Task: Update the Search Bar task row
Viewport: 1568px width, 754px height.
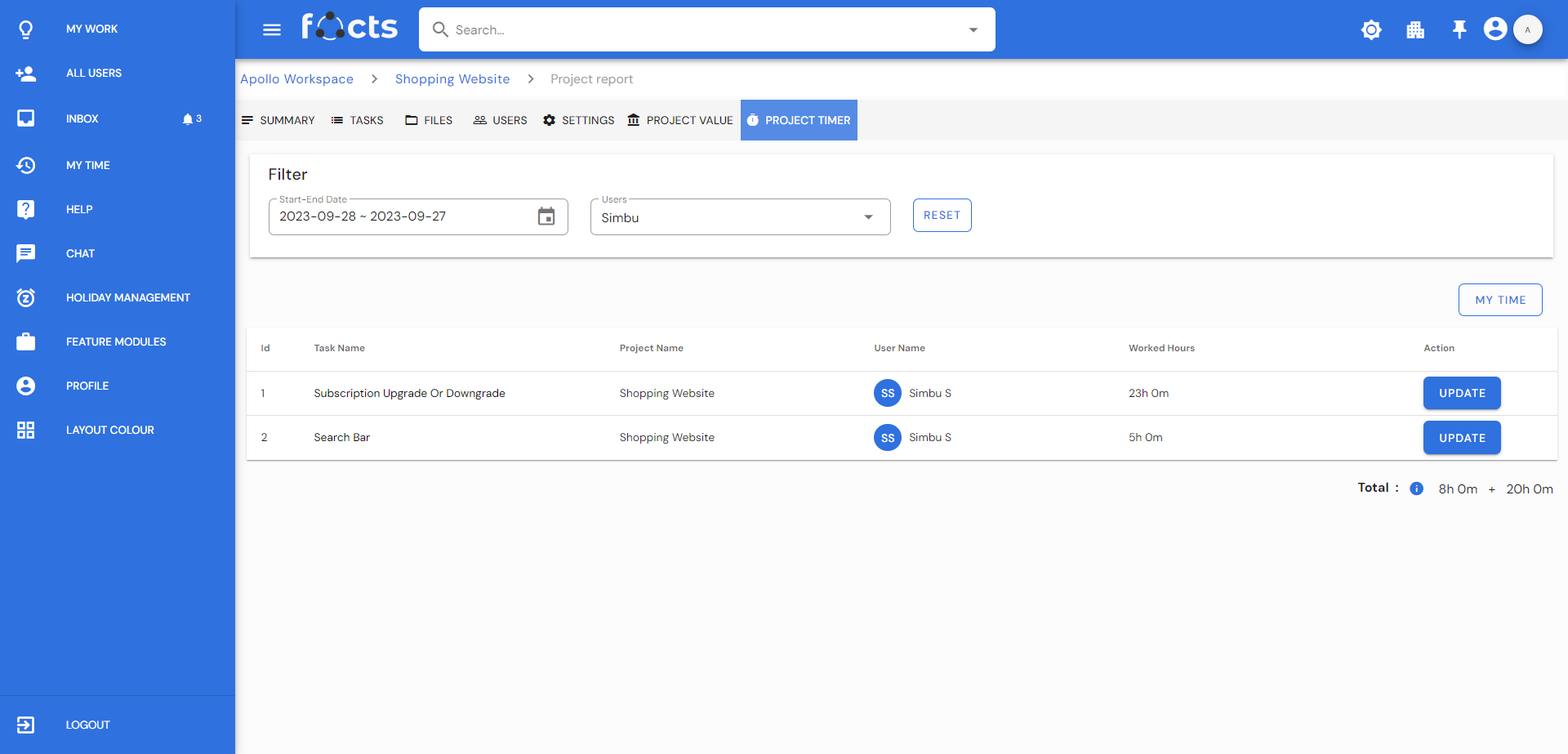Action: [x=1461, y=438]
